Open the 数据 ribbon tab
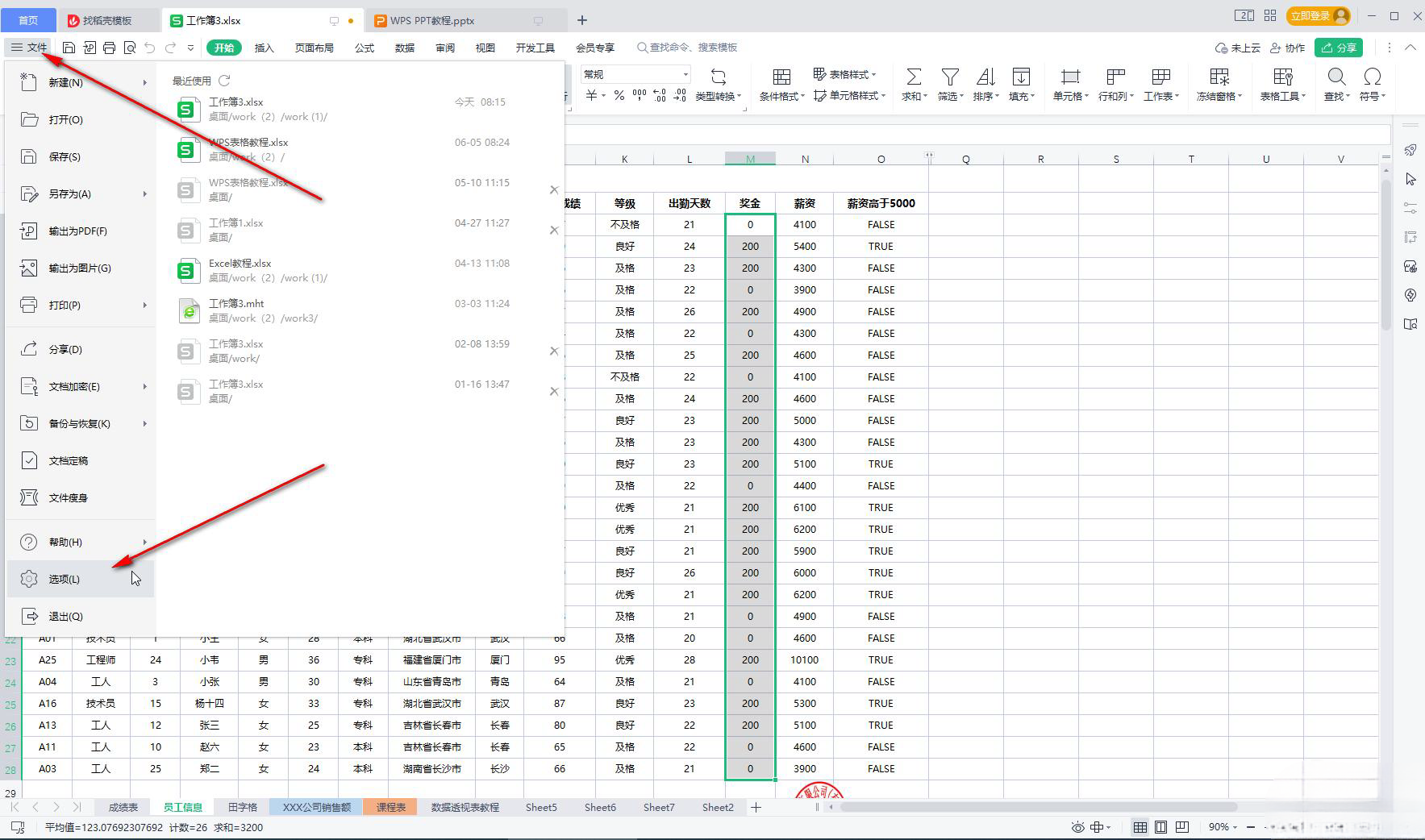The image size is (1425, 840). [405, 48]
